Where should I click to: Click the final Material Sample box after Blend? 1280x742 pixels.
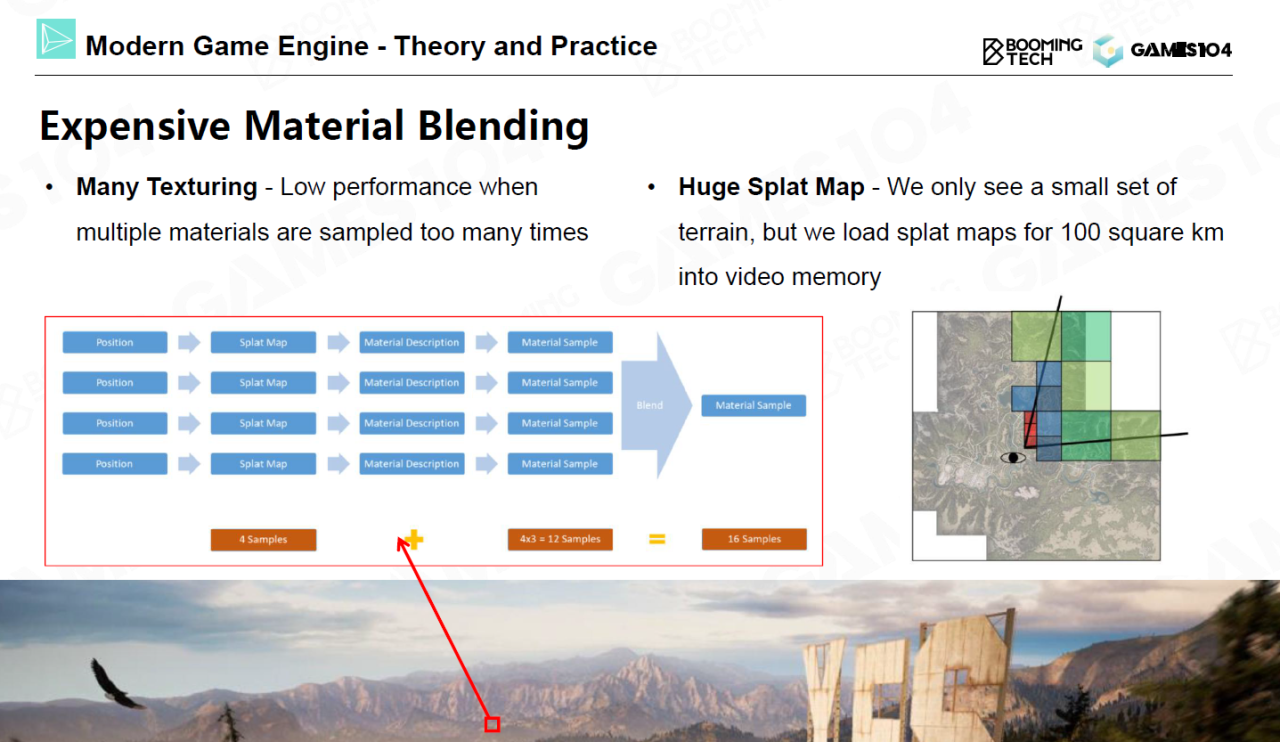753,405
